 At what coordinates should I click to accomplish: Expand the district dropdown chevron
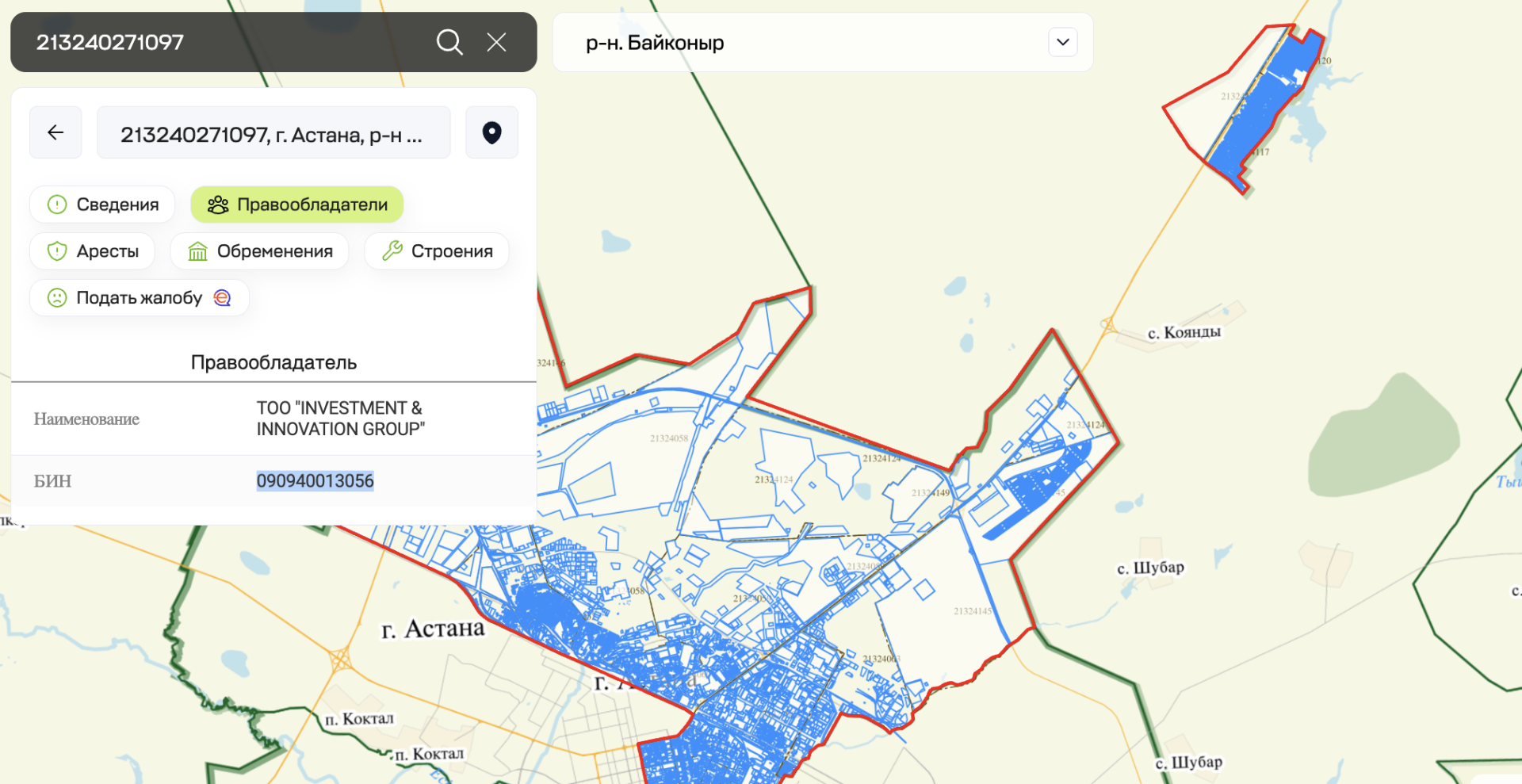(x=1062, y=42)
